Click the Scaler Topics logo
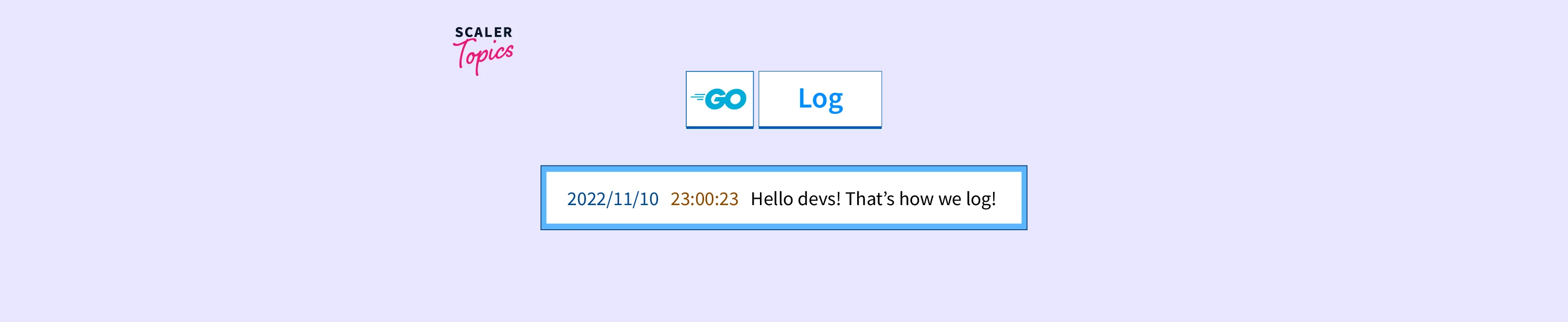 (483, 51)
